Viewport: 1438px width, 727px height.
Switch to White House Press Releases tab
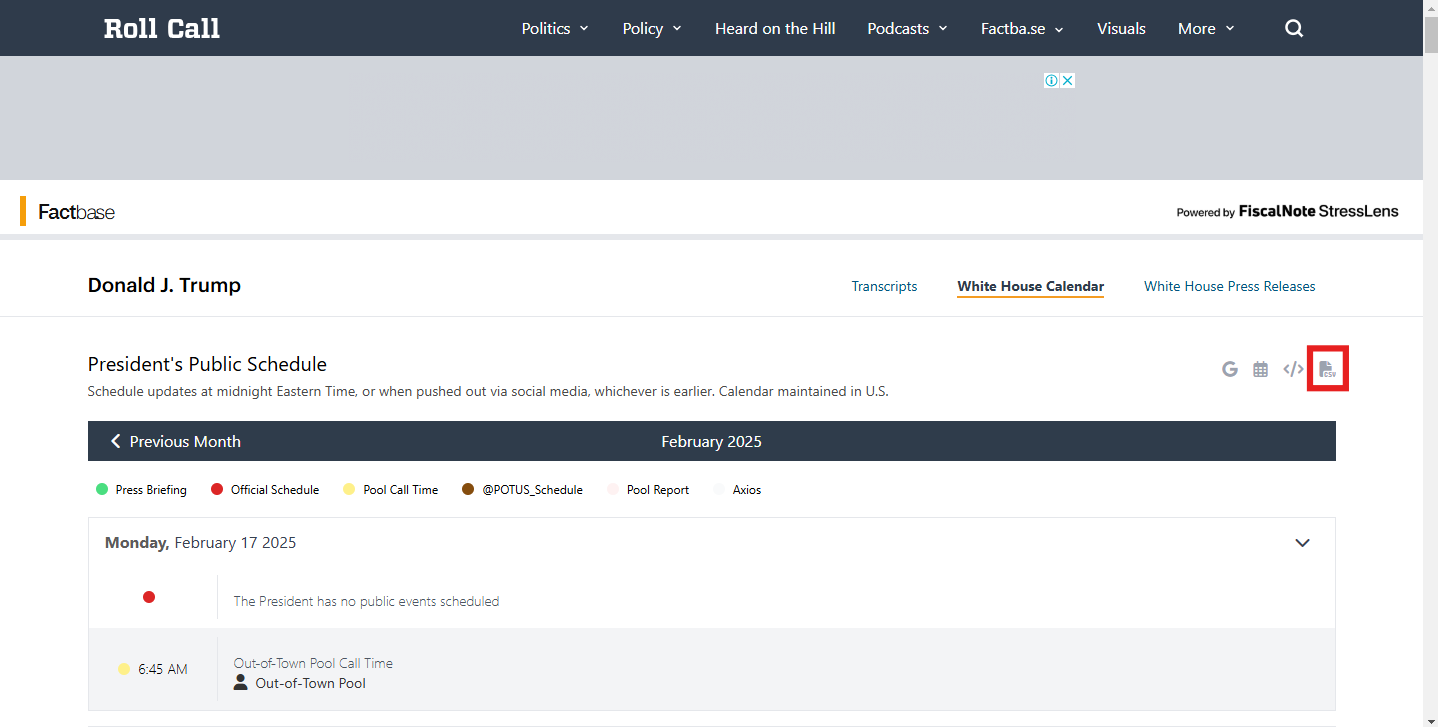coord(1230,286)
